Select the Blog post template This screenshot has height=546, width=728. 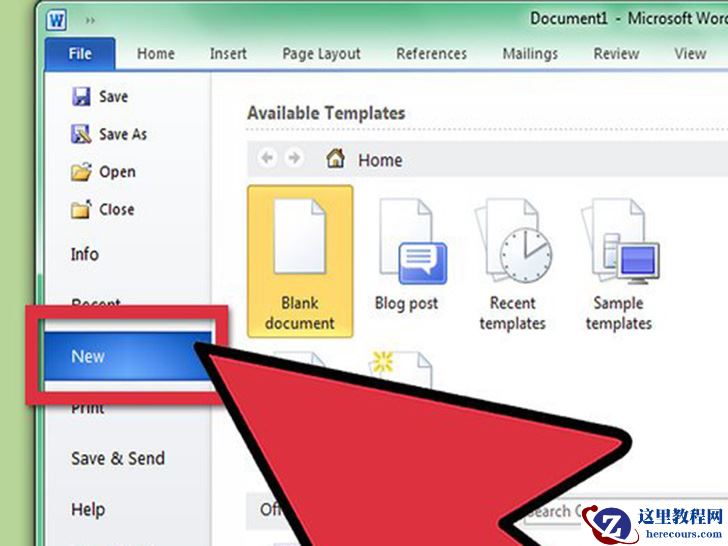pyautogui.click(x=407, y=255)
